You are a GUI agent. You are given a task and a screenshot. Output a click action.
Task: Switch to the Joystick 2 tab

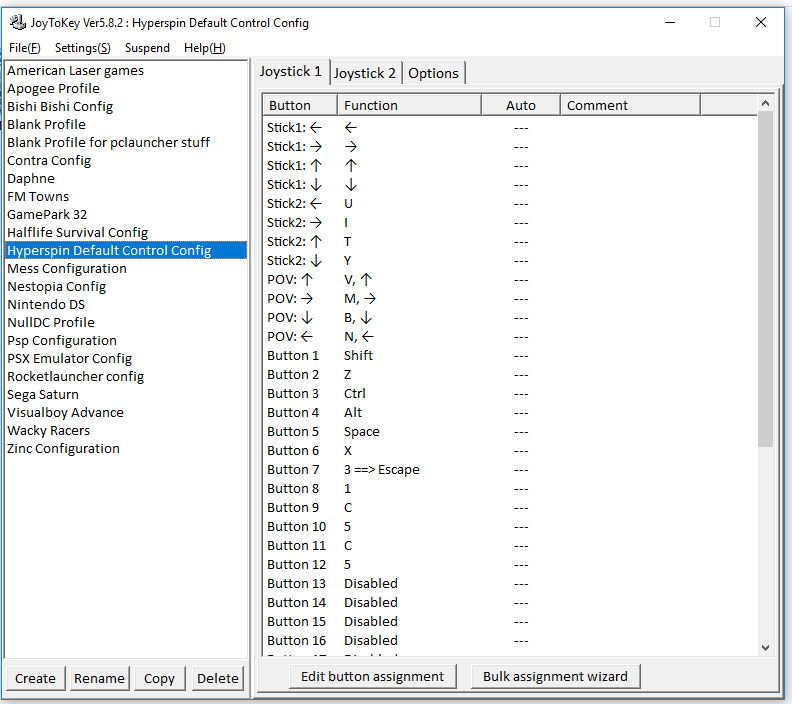coord(365,73)
